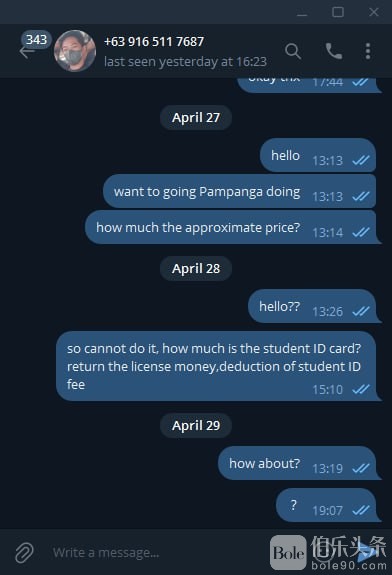Start a voice call with this contact
This screenshot has height=575, width=392.
(x=333, y=51)
